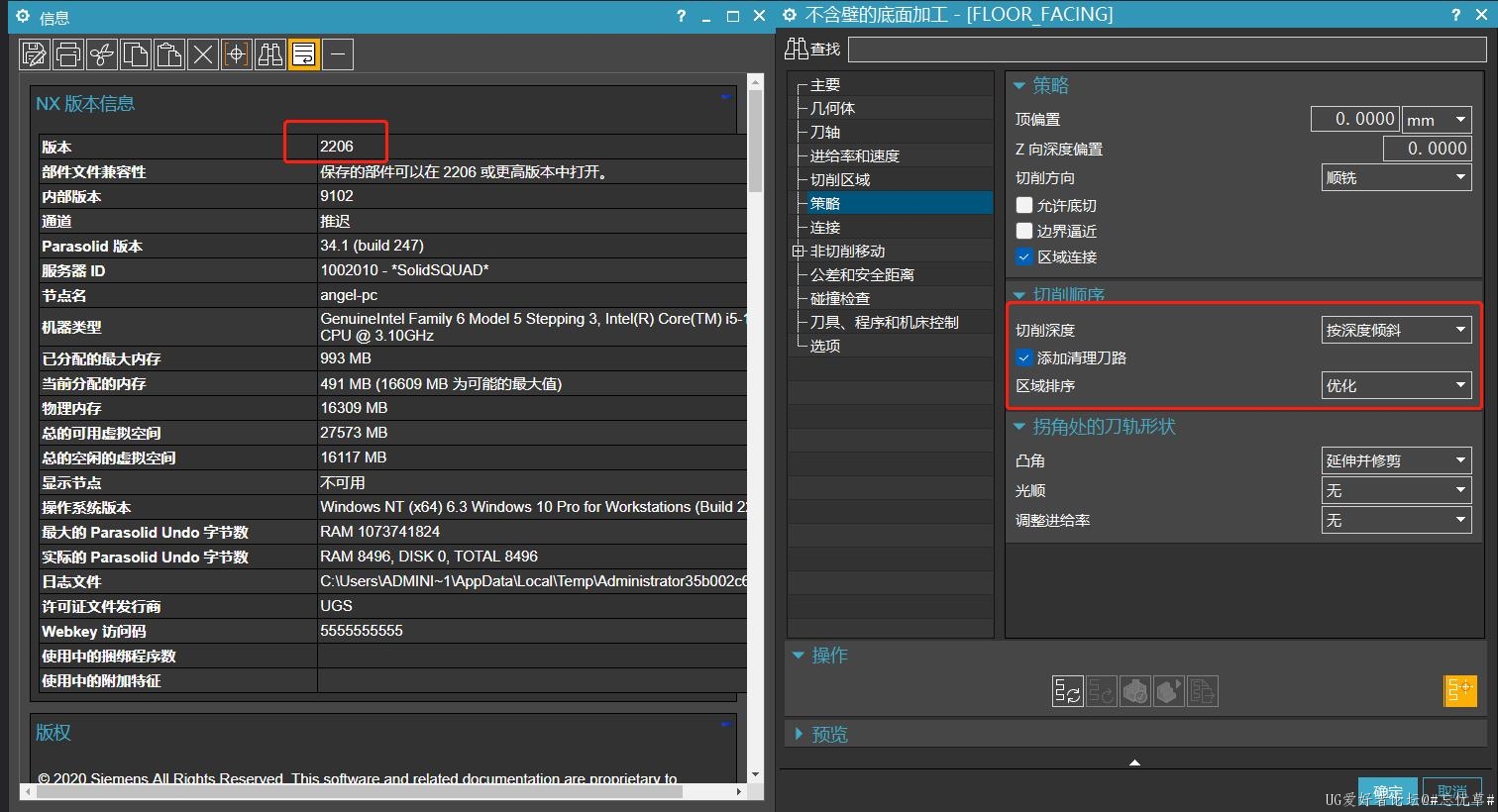Click the gear icon of FLOOR_FACING dialog
This screenshot has height=812, width=1498.
(790, 15)
